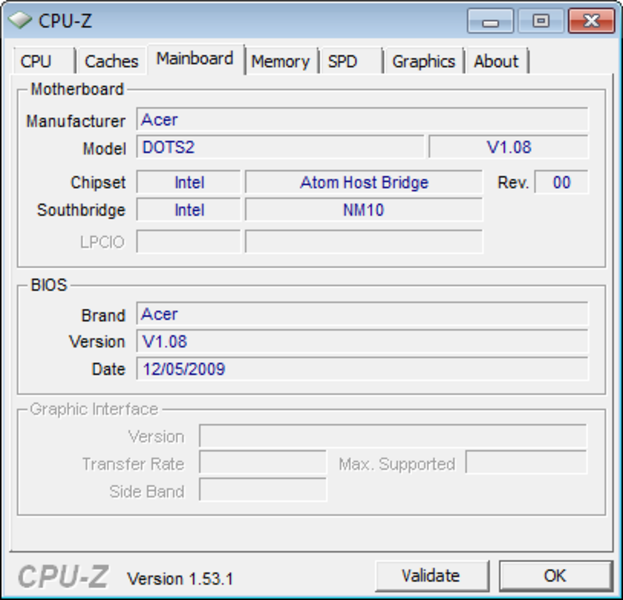Viewport: 623px width, 600px height.
Task: Minimize the CPU-Z window
Action: coord(490,21)
